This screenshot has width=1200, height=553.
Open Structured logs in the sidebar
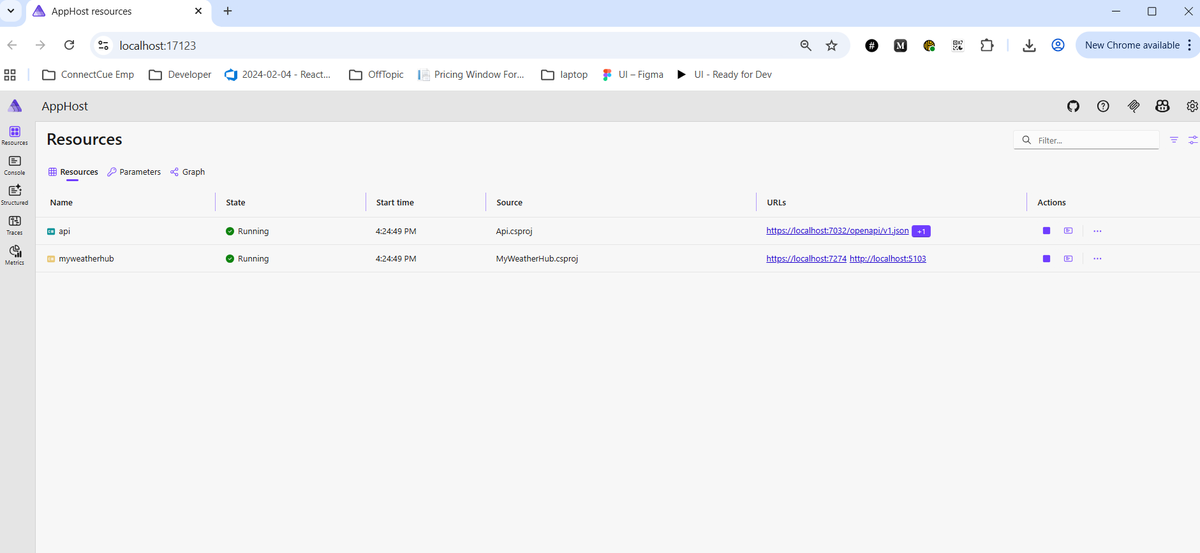click(15, 195)
